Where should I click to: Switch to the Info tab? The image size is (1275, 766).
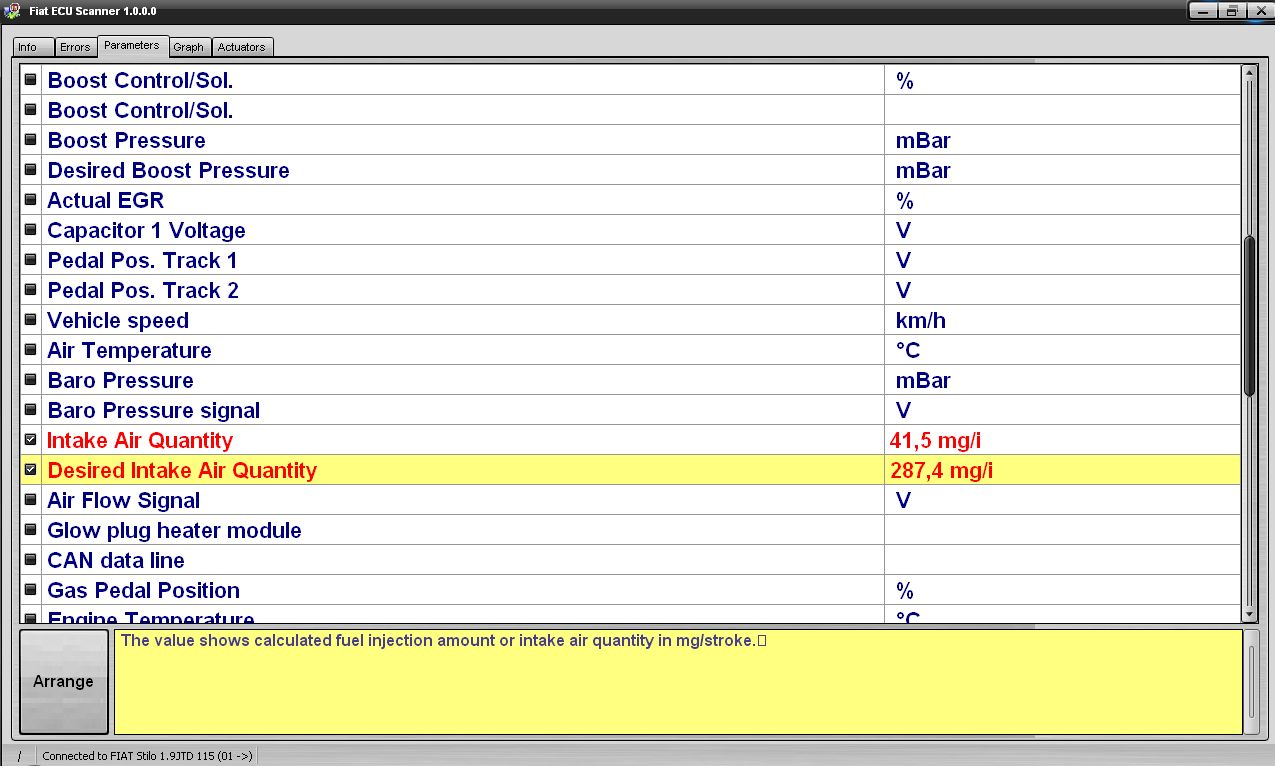coord(28,47)
